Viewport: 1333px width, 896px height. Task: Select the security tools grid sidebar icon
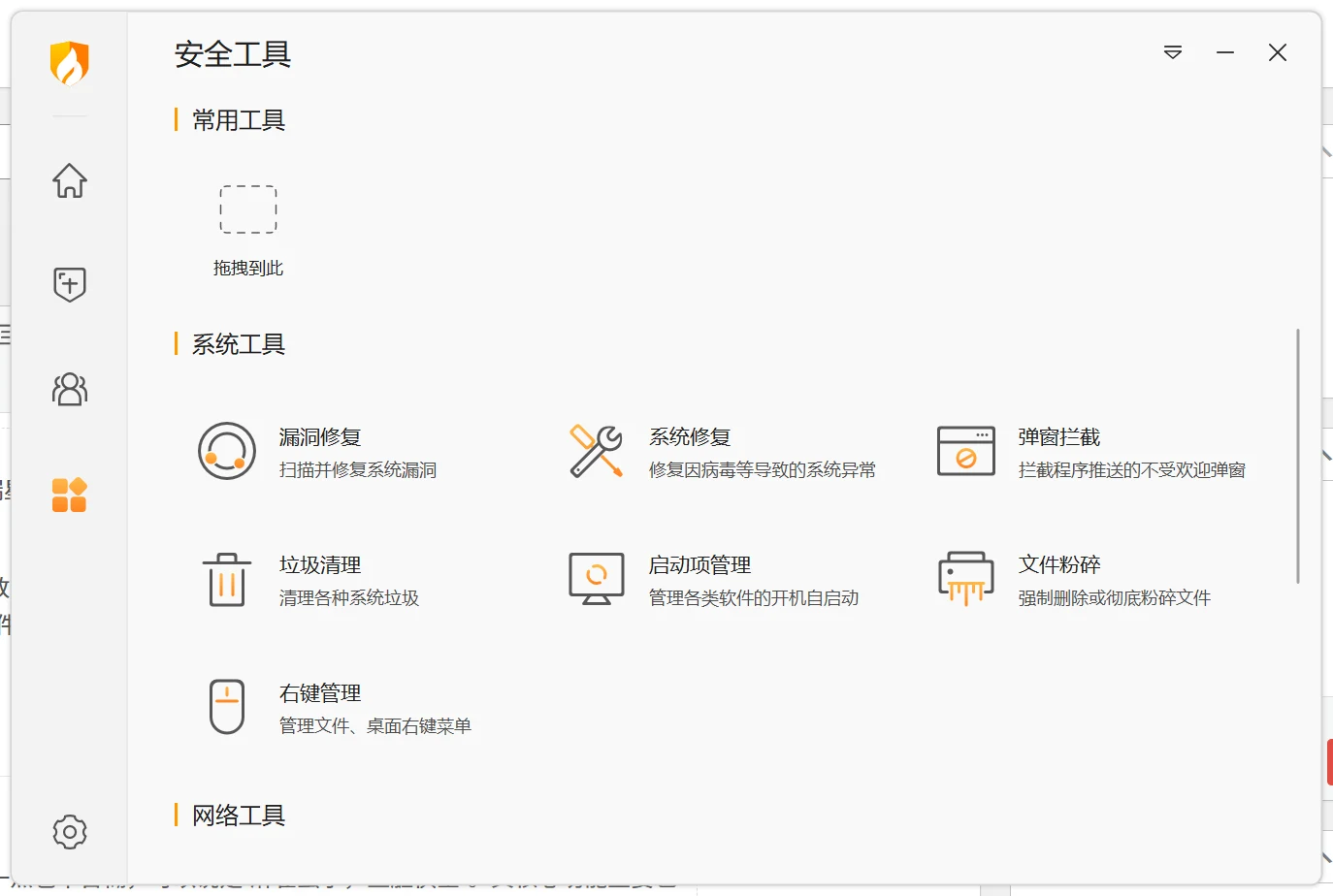(70, 495)
